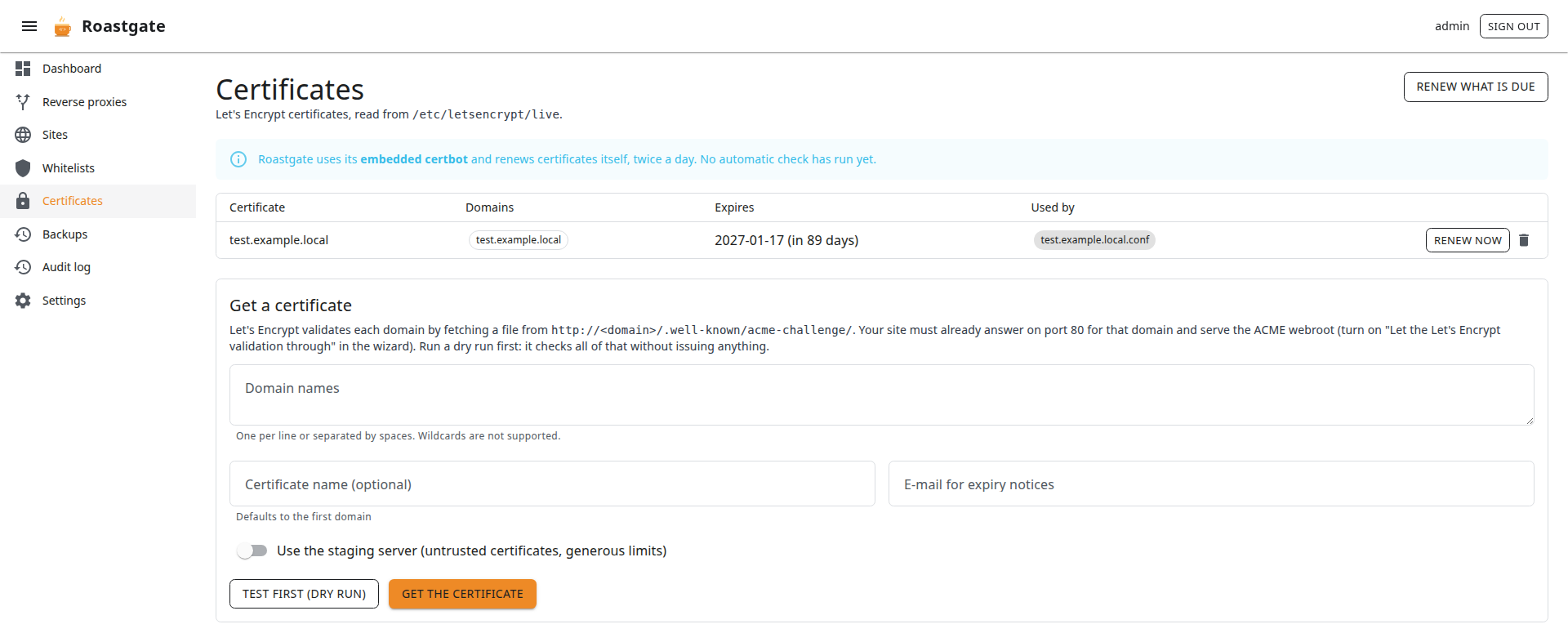Enable the staging server toggle
The width and height of the screenshot is (1568, 642).
pyautogui.click(x=252, y=551)
